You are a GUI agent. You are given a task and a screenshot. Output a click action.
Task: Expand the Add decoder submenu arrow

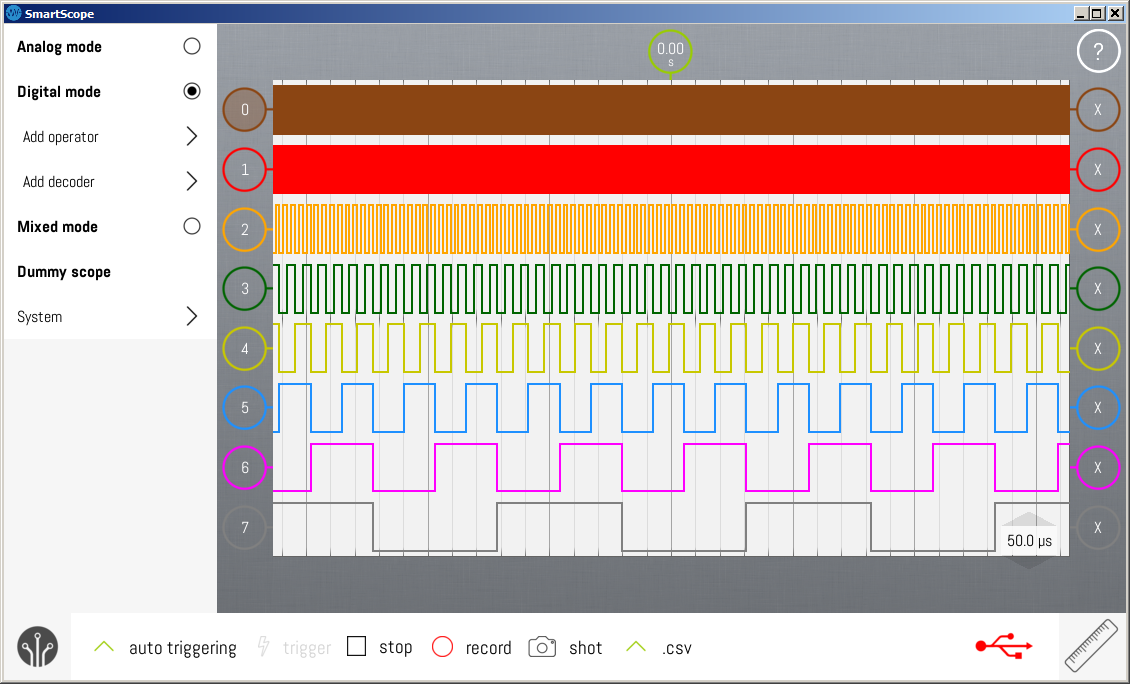192,181
